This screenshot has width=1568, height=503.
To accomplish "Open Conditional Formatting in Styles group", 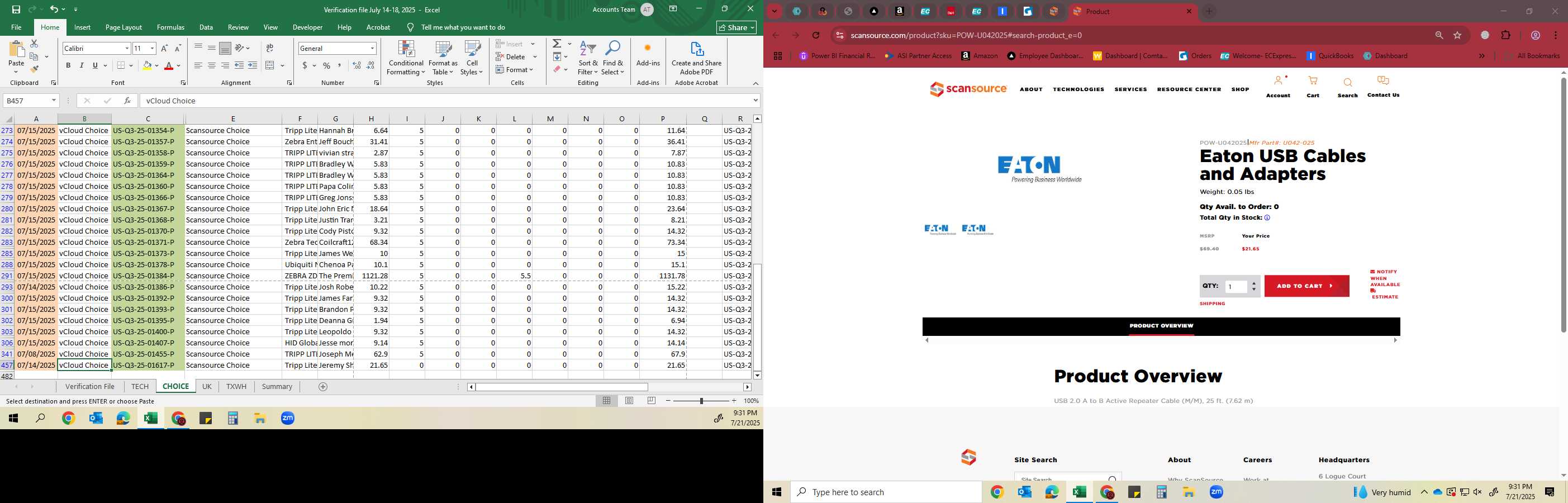I will [406, 59].
